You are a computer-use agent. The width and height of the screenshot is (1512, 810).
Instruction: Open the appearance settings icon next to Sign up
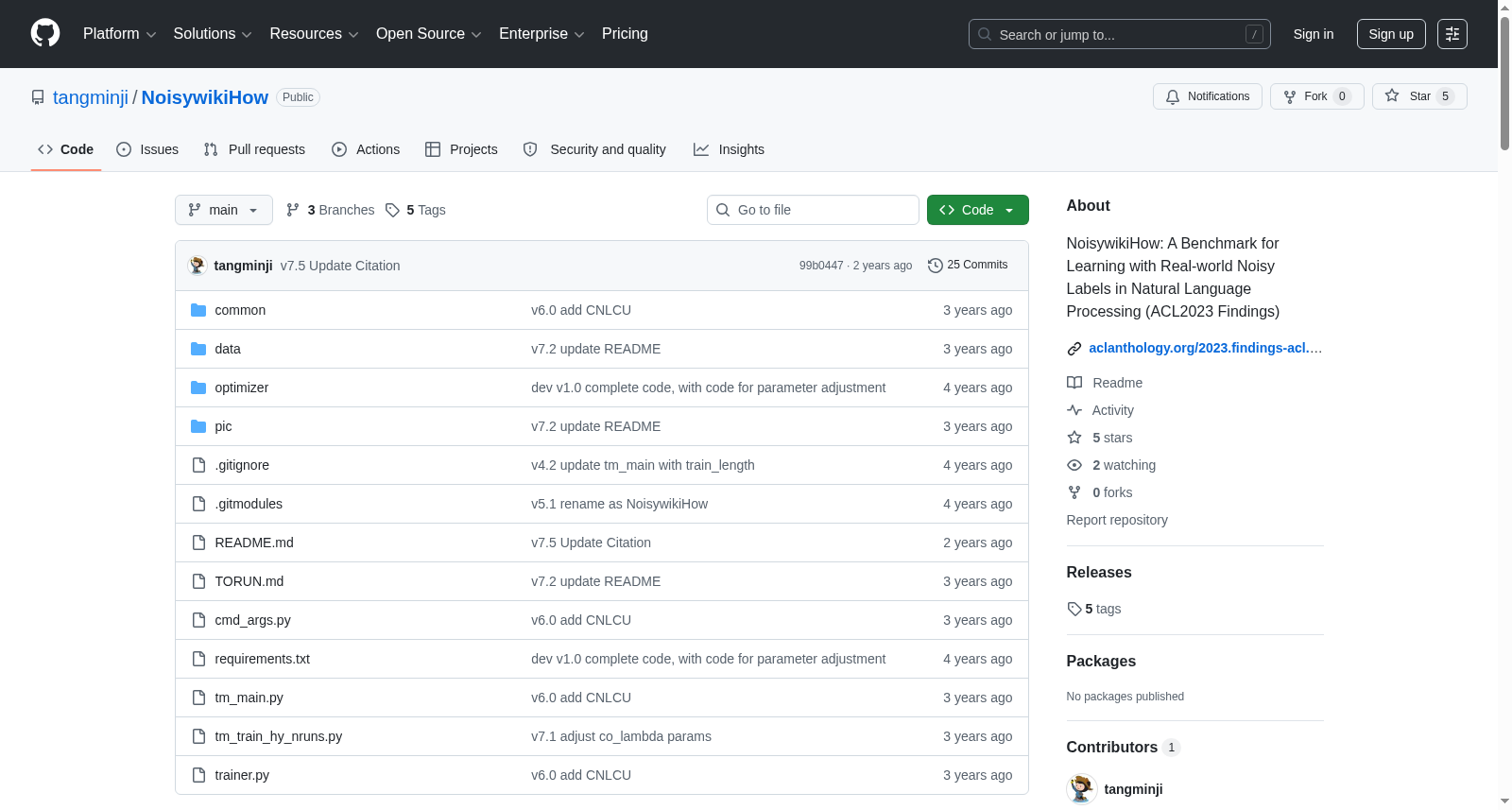1452,34
